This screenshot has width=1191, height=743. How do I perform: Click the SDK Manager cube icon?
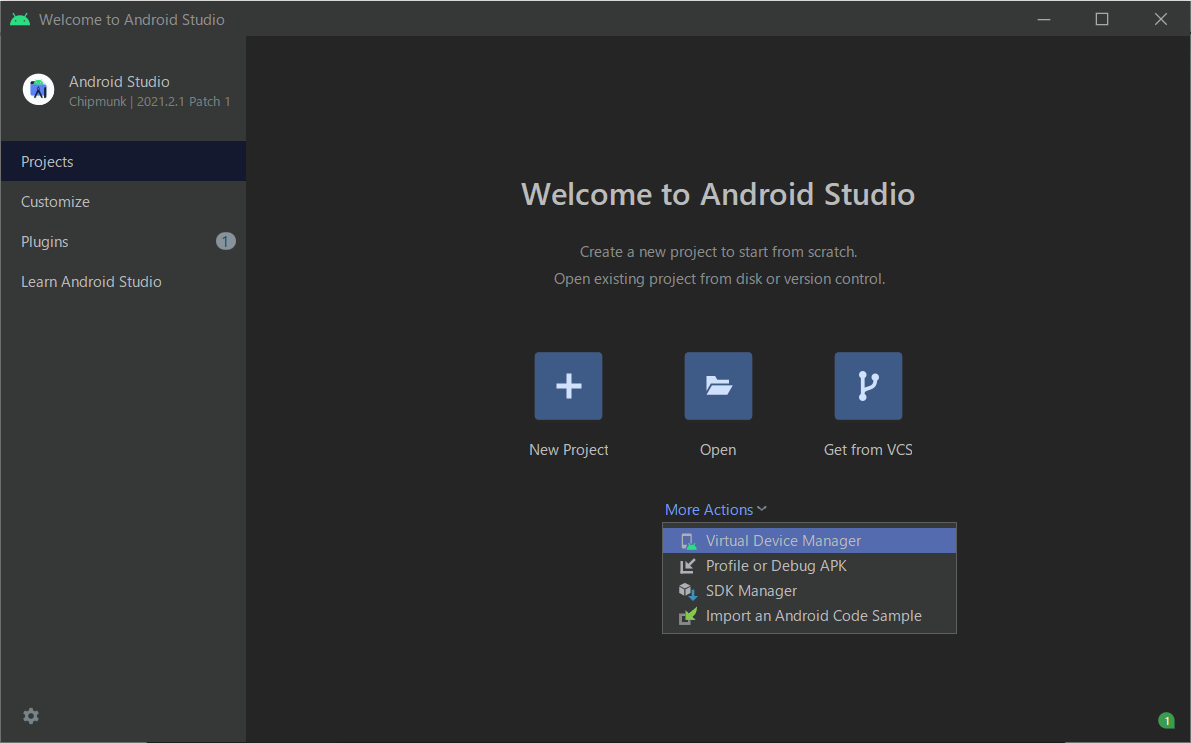(x=688, y=591)
